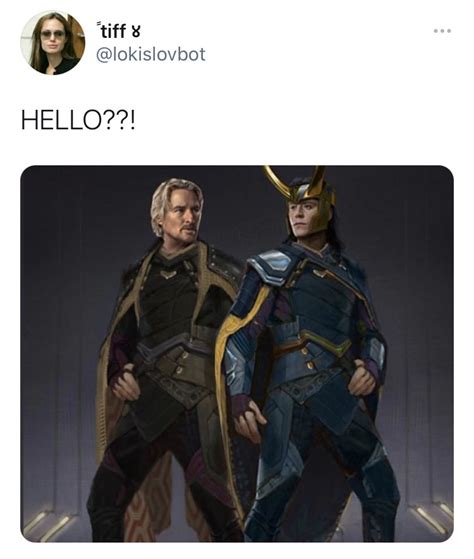
Task: Click the horned gold helmet in the picture
Action: (x=304, y=191)
